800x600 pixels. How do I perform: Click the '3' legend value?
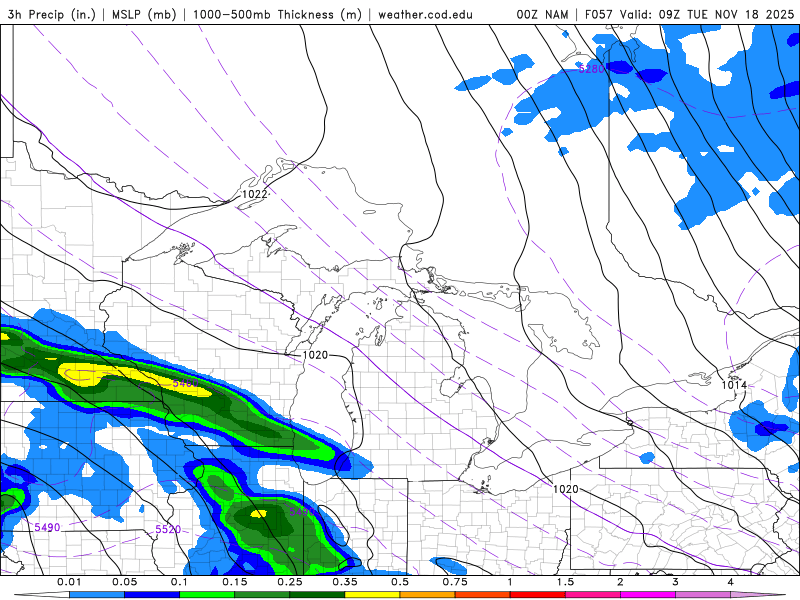pos(676,582)
